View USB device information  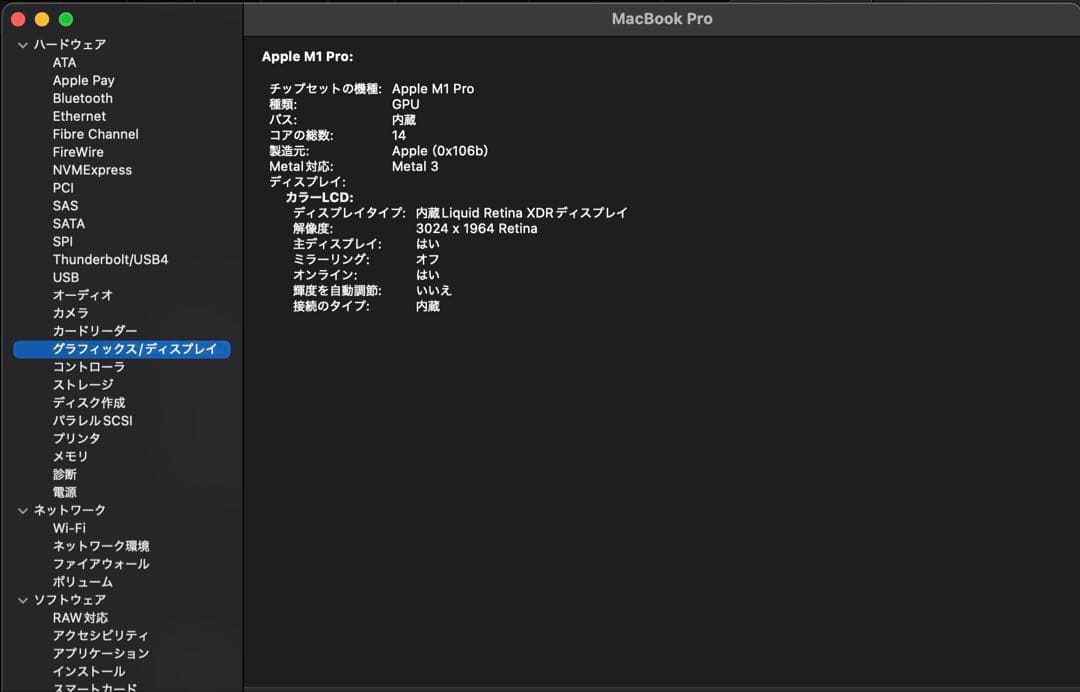[65, 277]
